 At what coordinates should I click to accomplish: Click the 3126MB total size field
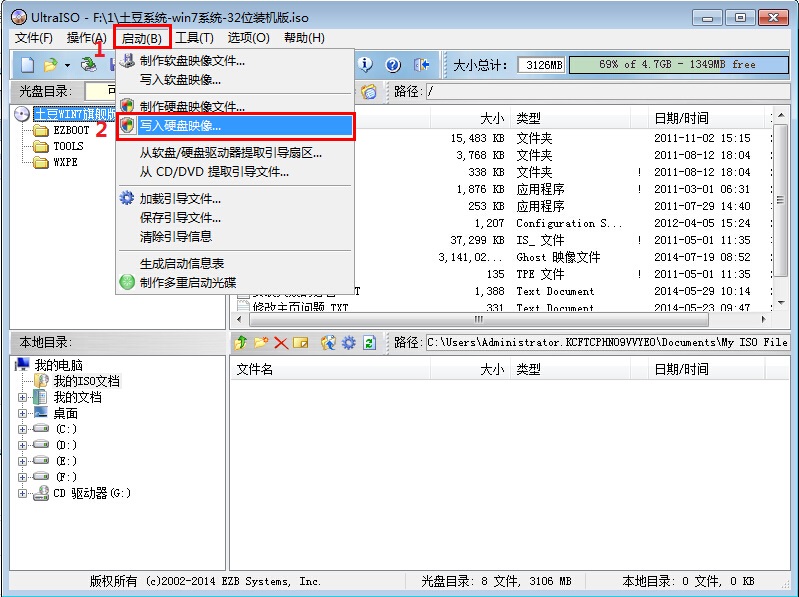click(542, 65)
